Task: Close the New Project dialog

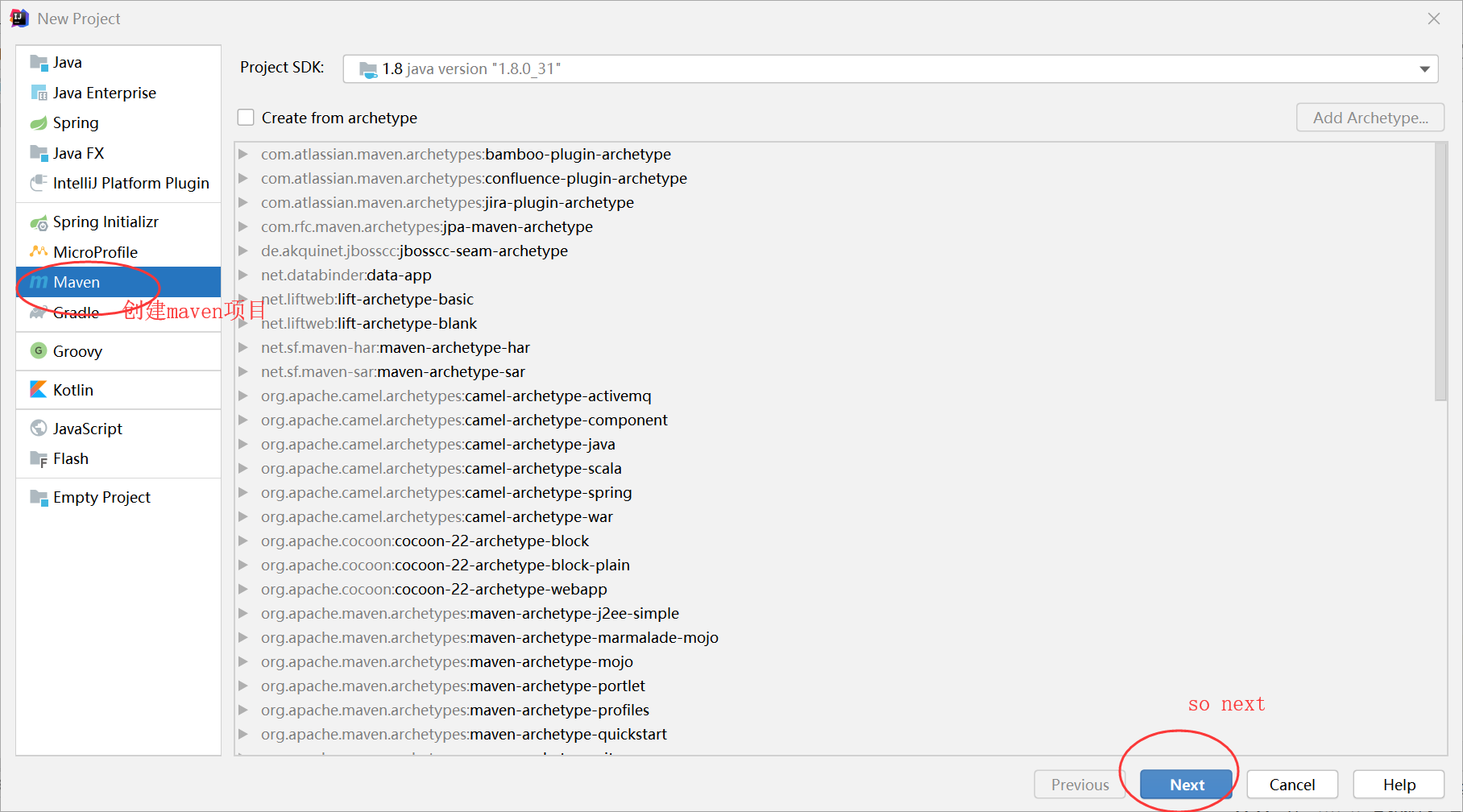Action: coord(1434,19)
